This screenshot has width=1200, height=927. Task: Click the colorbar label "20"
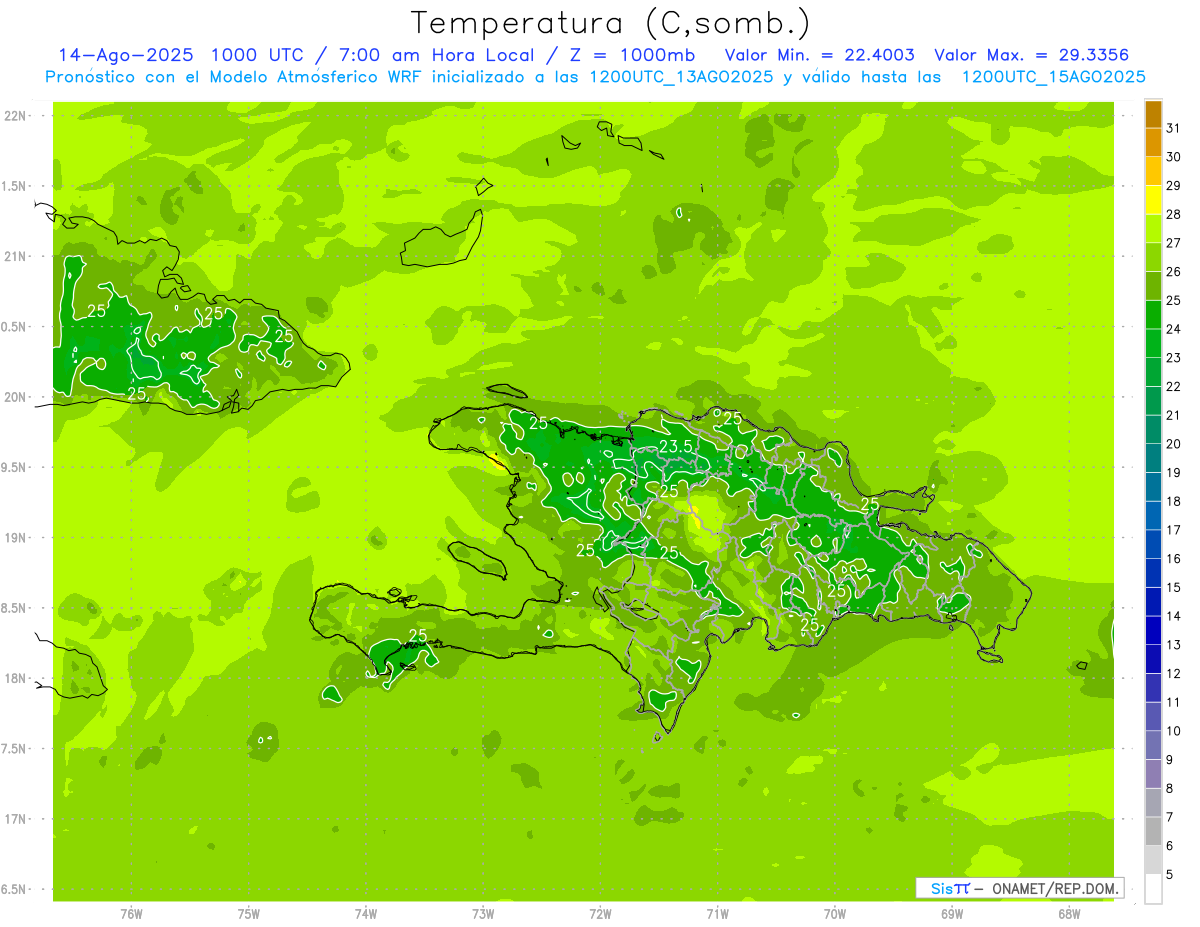[1173, 444]
